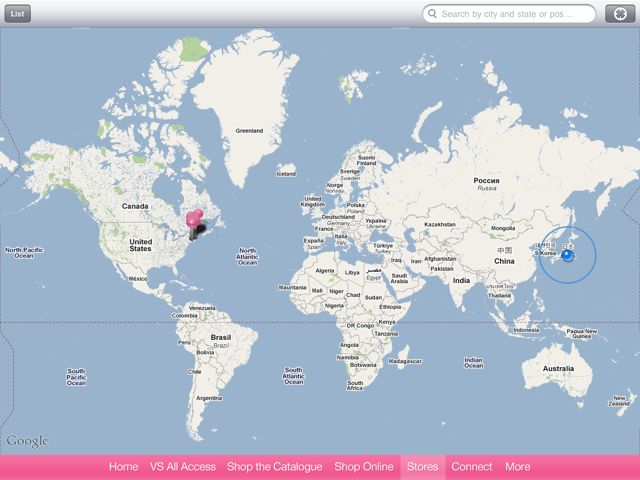Click the United States map label
This screenshot has height=480, width=640.
(x=140, y=245)
